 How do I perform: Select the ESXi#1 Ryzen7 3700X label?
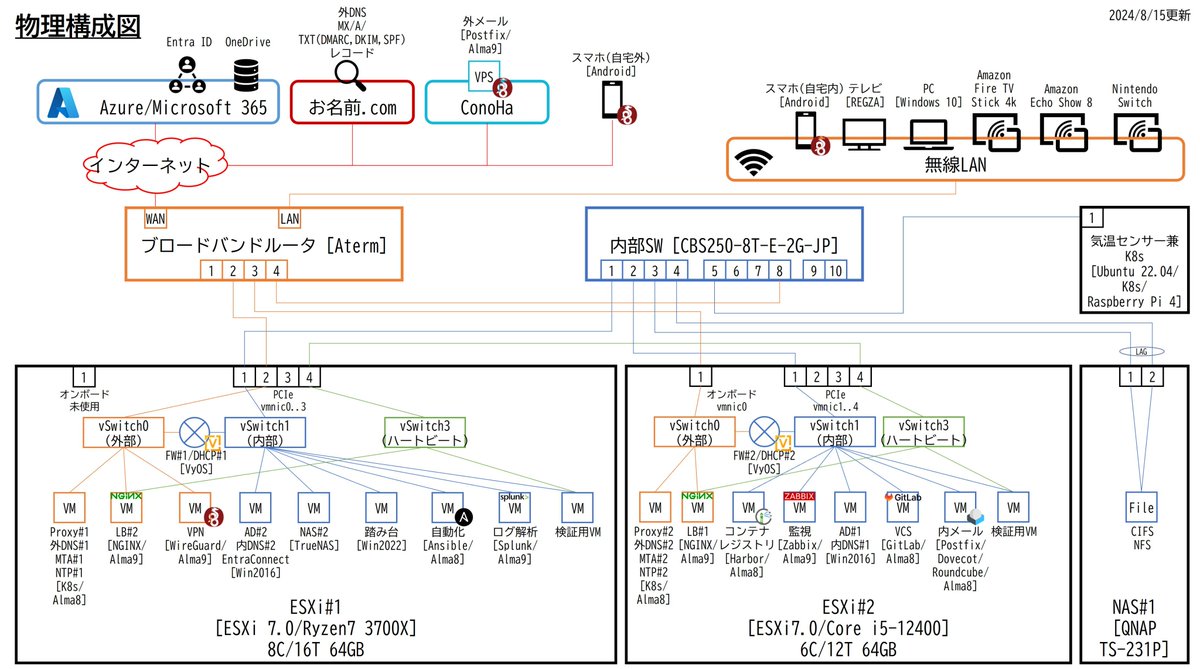point(316,628)
